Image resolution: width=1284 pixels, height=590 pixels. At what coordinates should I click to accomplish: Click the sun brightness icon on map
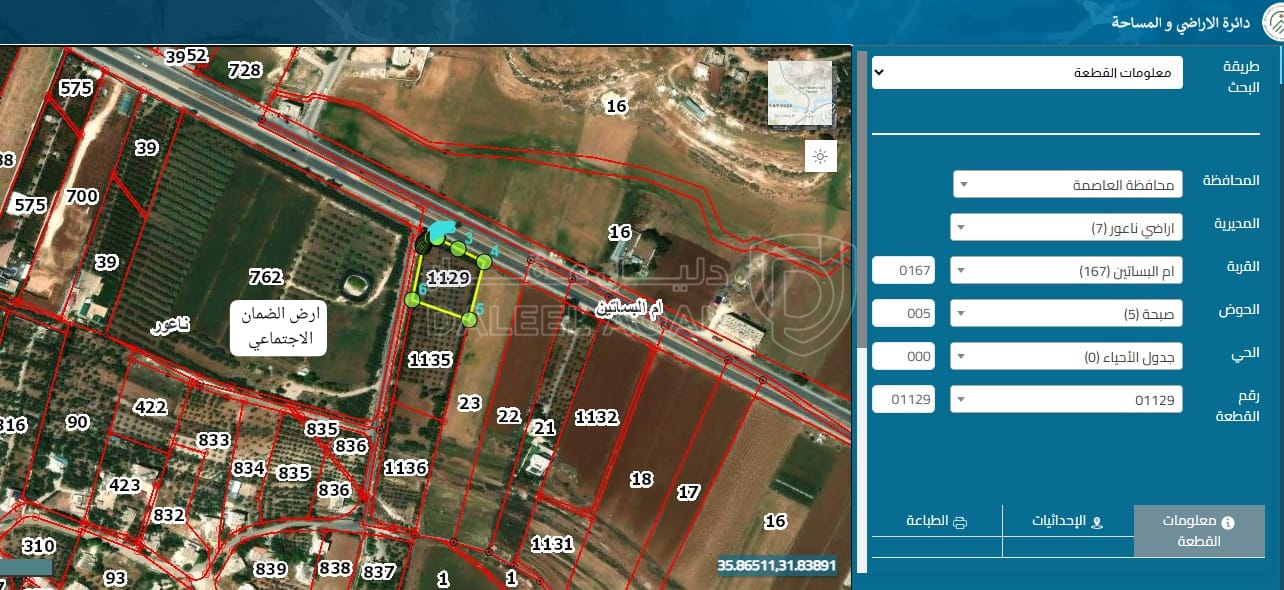820,156
